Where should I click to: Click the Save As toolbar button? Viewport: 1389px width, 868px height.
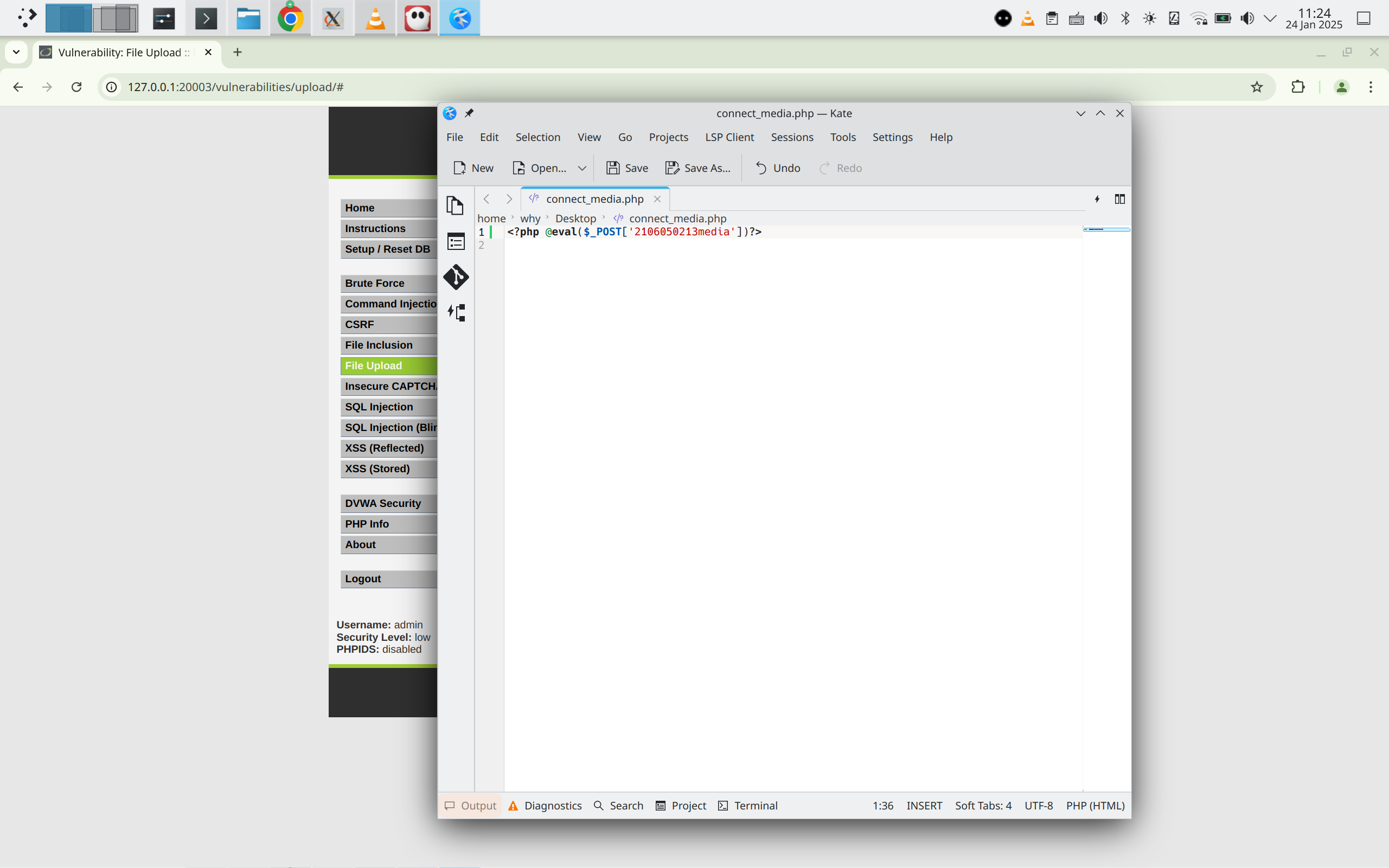pyautogui.click(x=698, y=168)
